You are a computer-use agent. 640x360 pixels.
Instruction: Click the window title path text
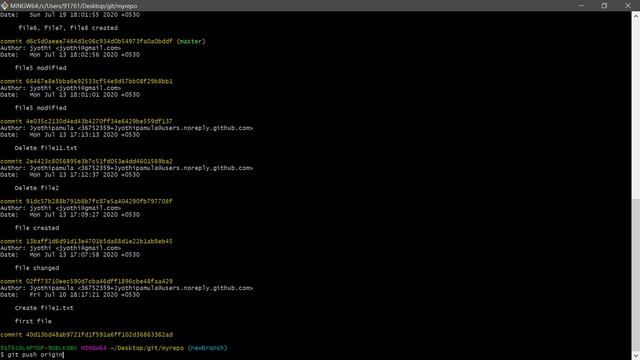[73, 6]
